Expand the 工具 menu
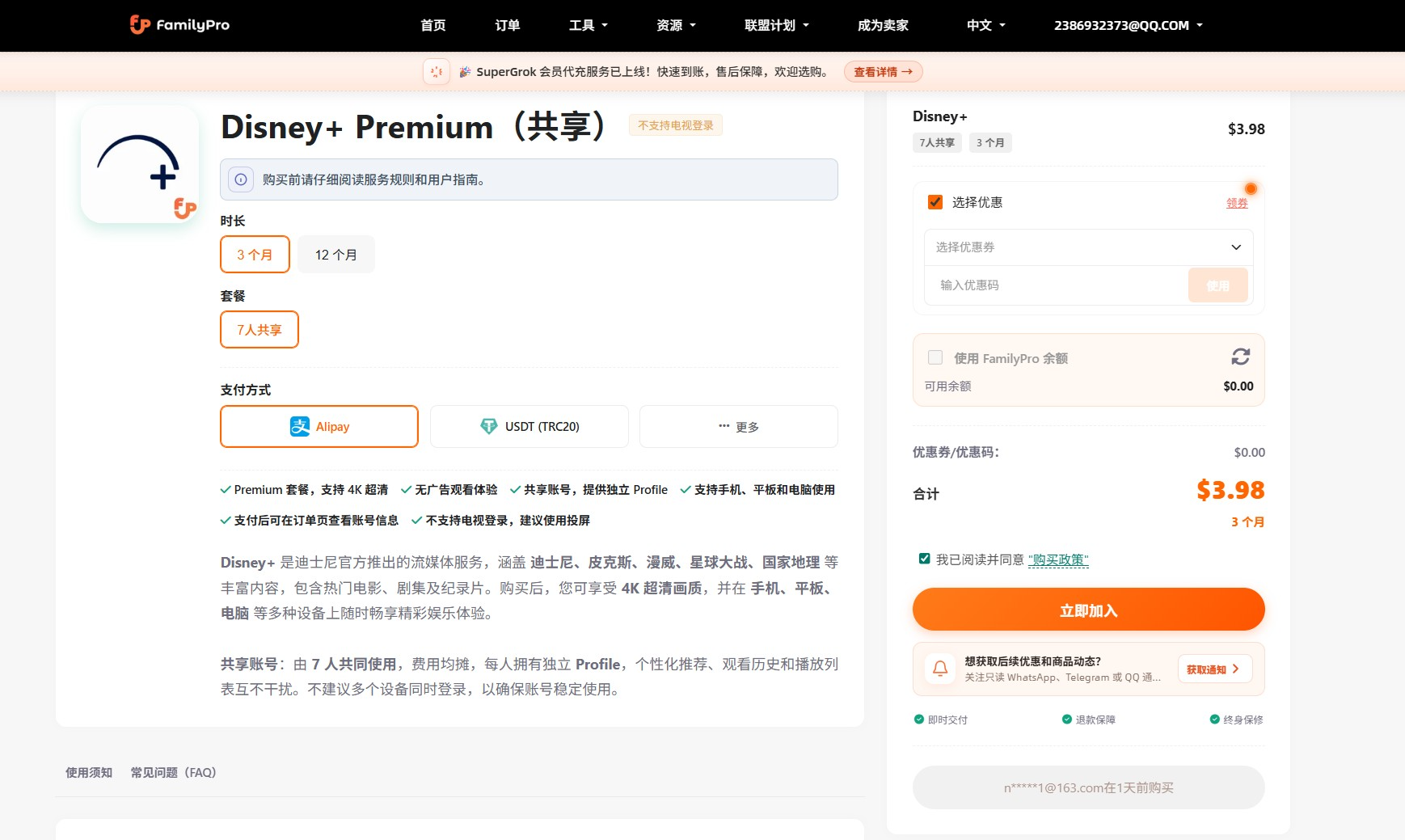The width and height of the screenshot is (1405, 840). click(589, 25)
